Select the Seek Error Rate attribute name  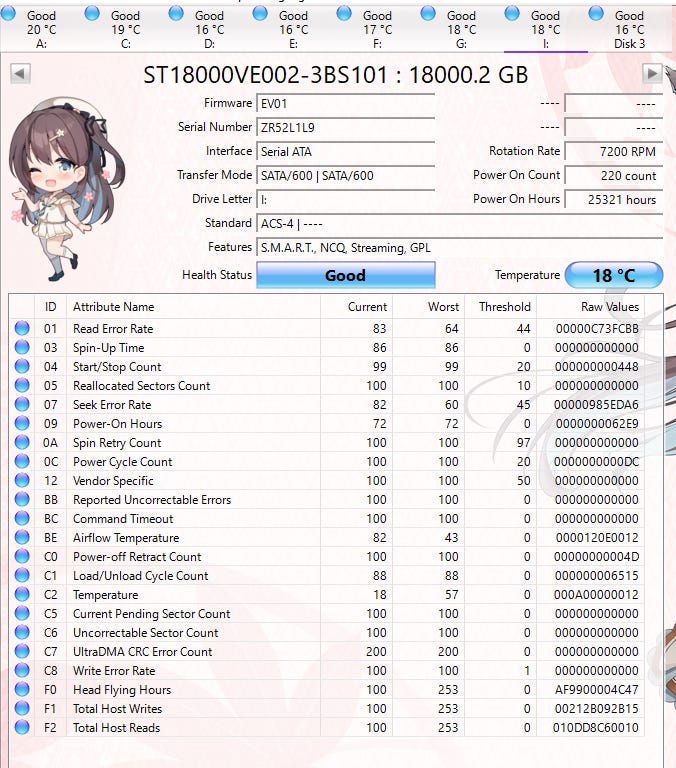click(x=112, y=405)
